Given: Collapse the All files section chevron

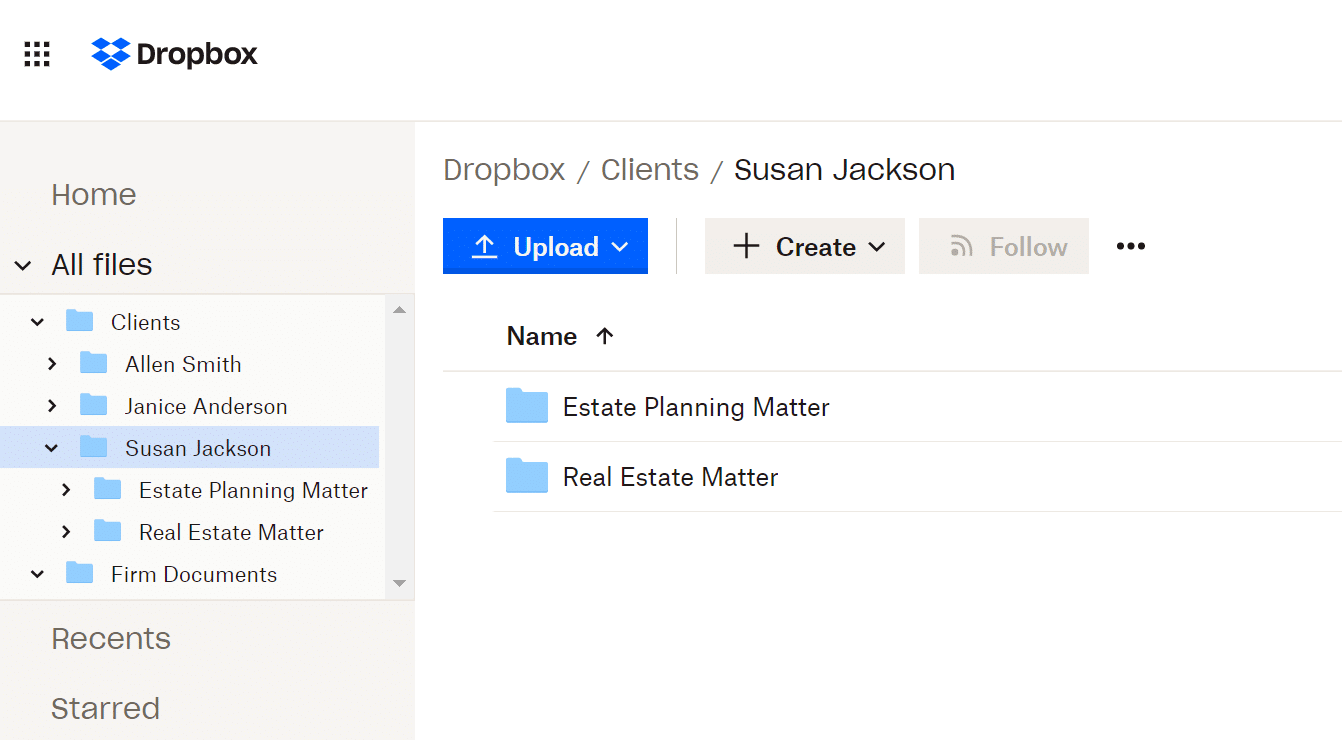Looking at the screenshot, I should click(23, 265).
